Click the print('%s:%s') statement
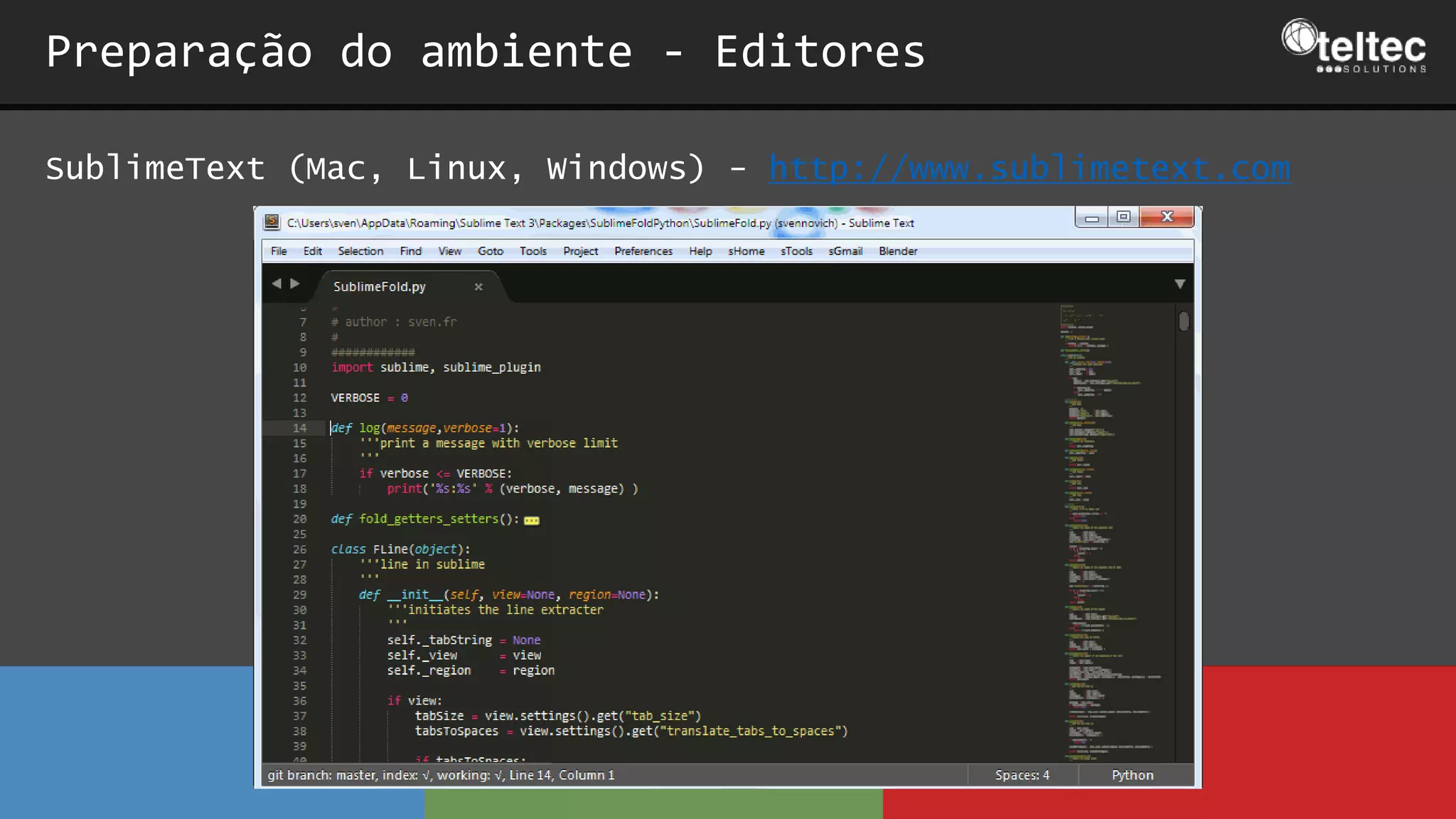The height and width of the screenshot is (819, 1456). (512, 489)
